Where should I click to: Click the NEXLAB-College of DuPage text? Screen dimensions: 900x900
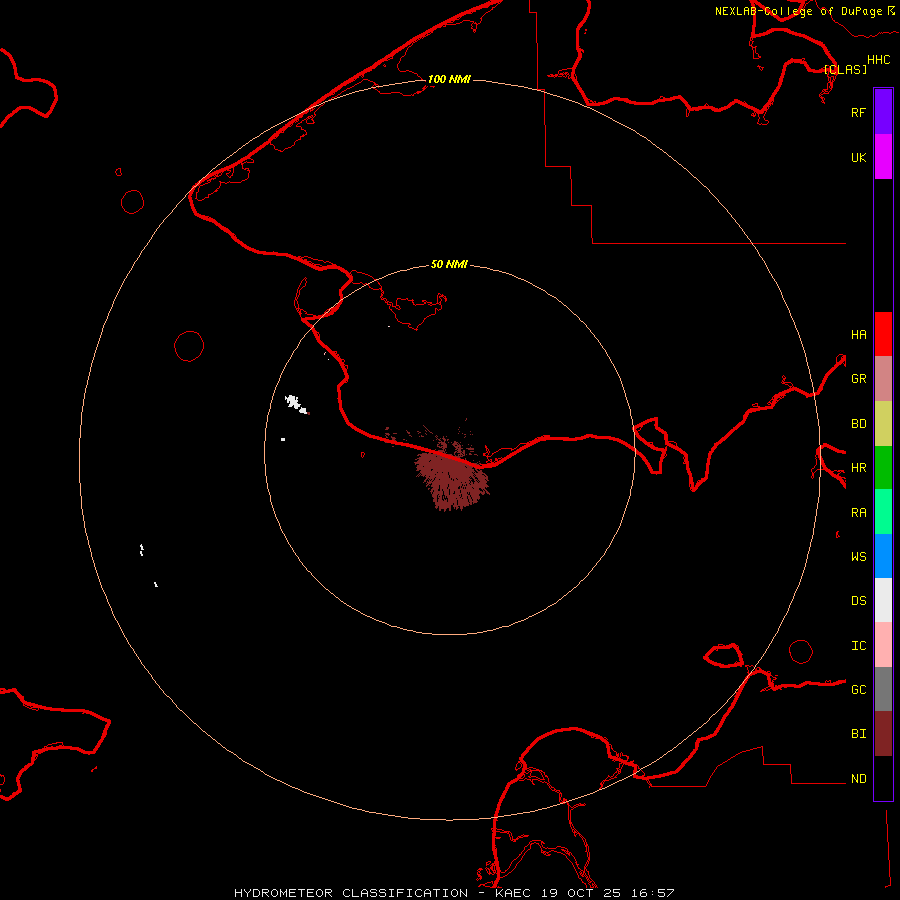pos(798,11)
